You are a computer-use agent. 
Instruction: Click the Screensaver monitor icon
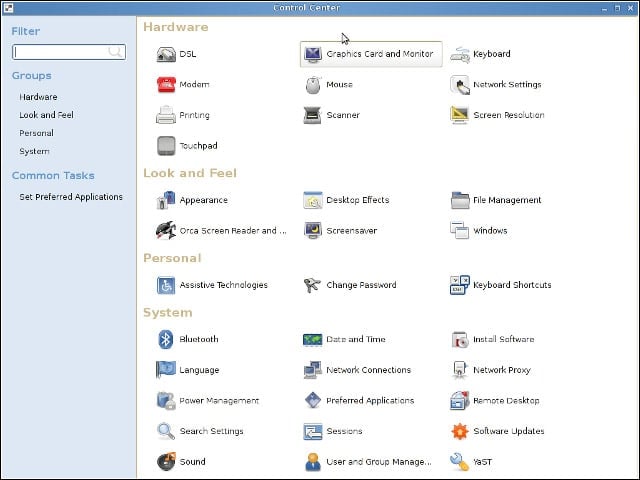pyautogui.click(x=313, y=231)
